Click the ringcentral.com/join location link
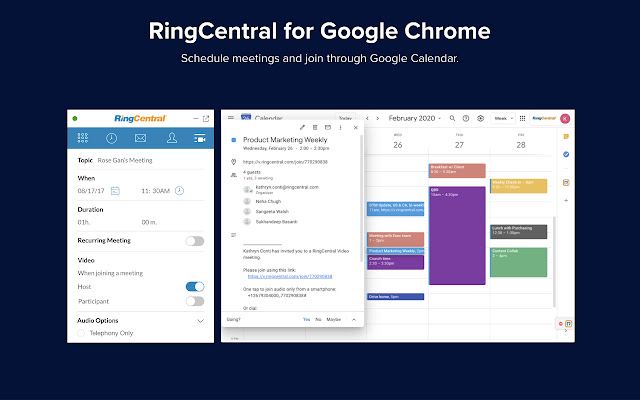The height and width of the screenshot is (400, 640). pos(285,162)
